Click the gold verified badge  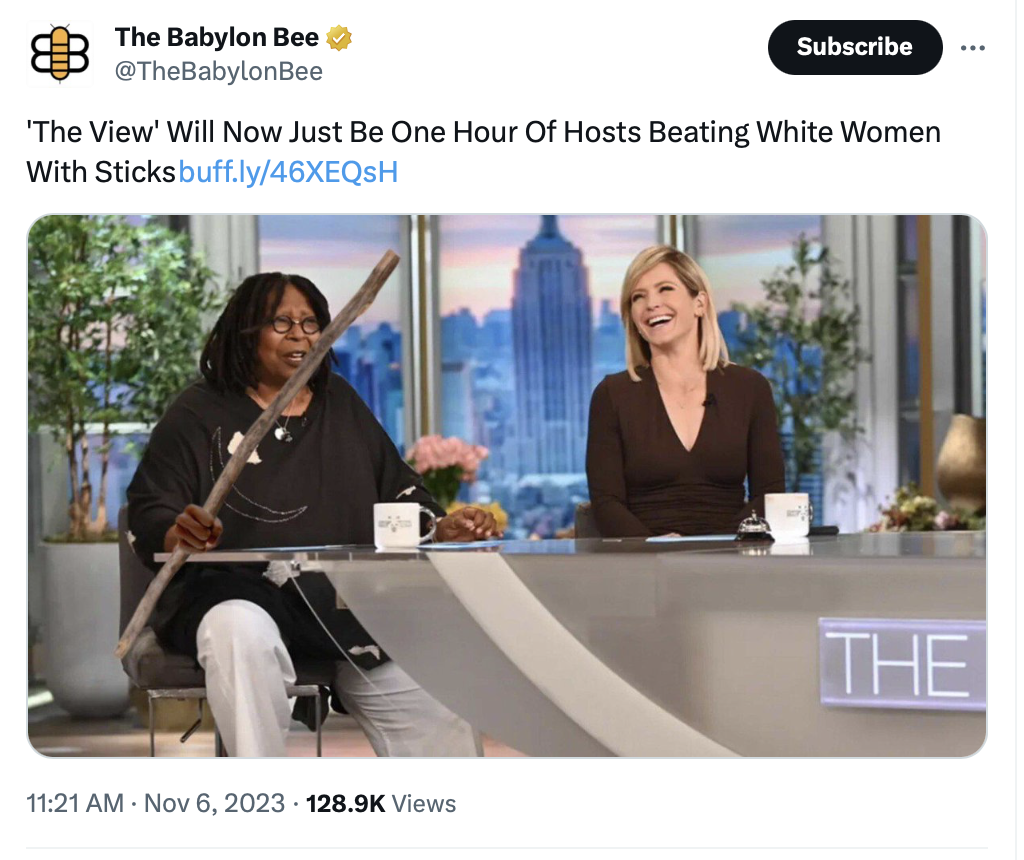pos(338,39)
